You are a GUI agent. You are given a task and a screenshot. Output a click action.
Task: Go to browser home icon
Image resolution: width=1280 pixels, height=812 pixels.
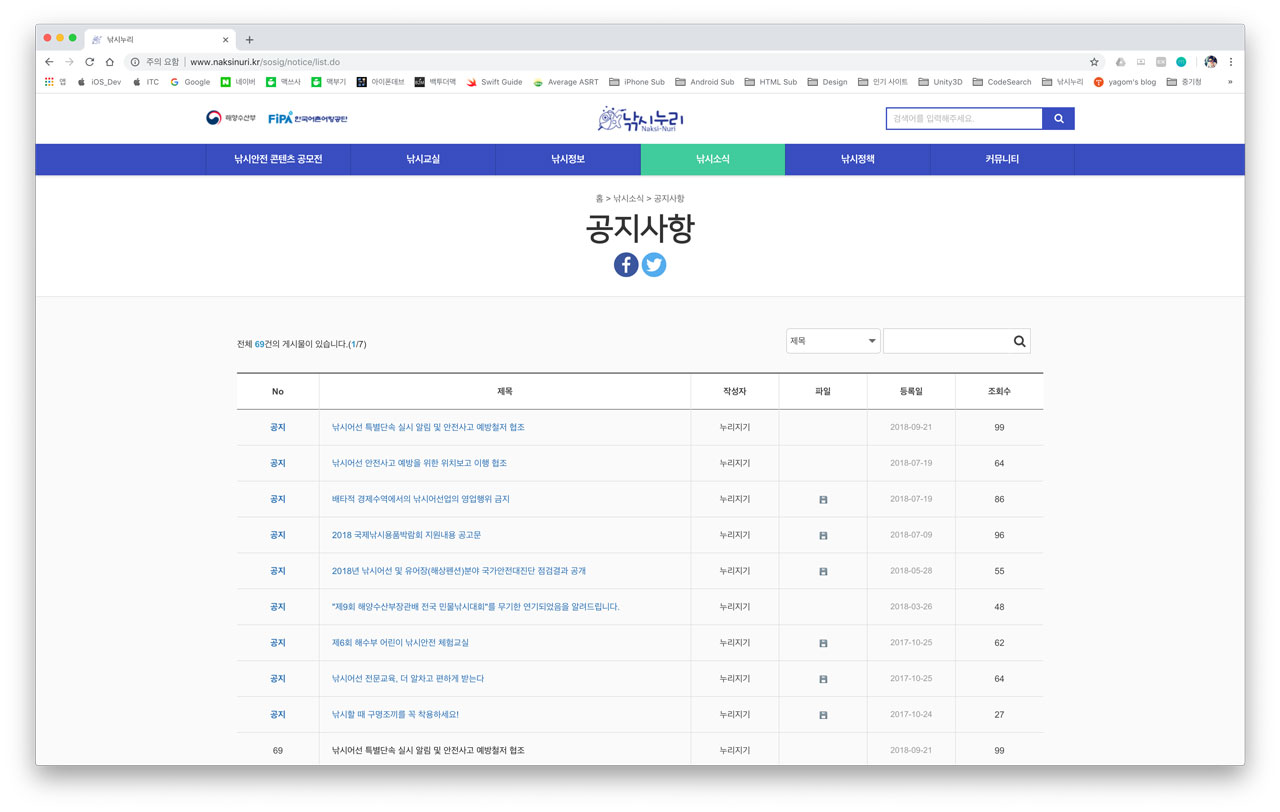pyautogui.click(x=110, y=62)
